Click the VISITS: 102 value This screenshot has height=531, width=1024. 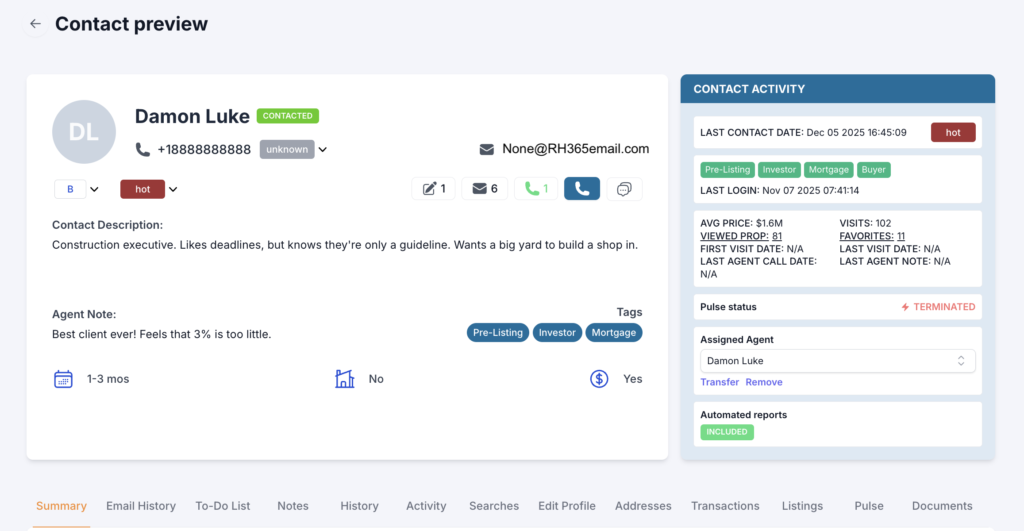[x=865, y=223]
